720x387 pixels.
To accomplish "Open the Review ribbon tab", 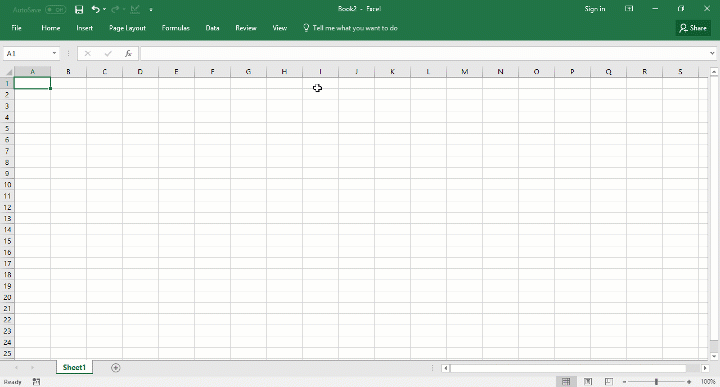I will tap(246, 28).
